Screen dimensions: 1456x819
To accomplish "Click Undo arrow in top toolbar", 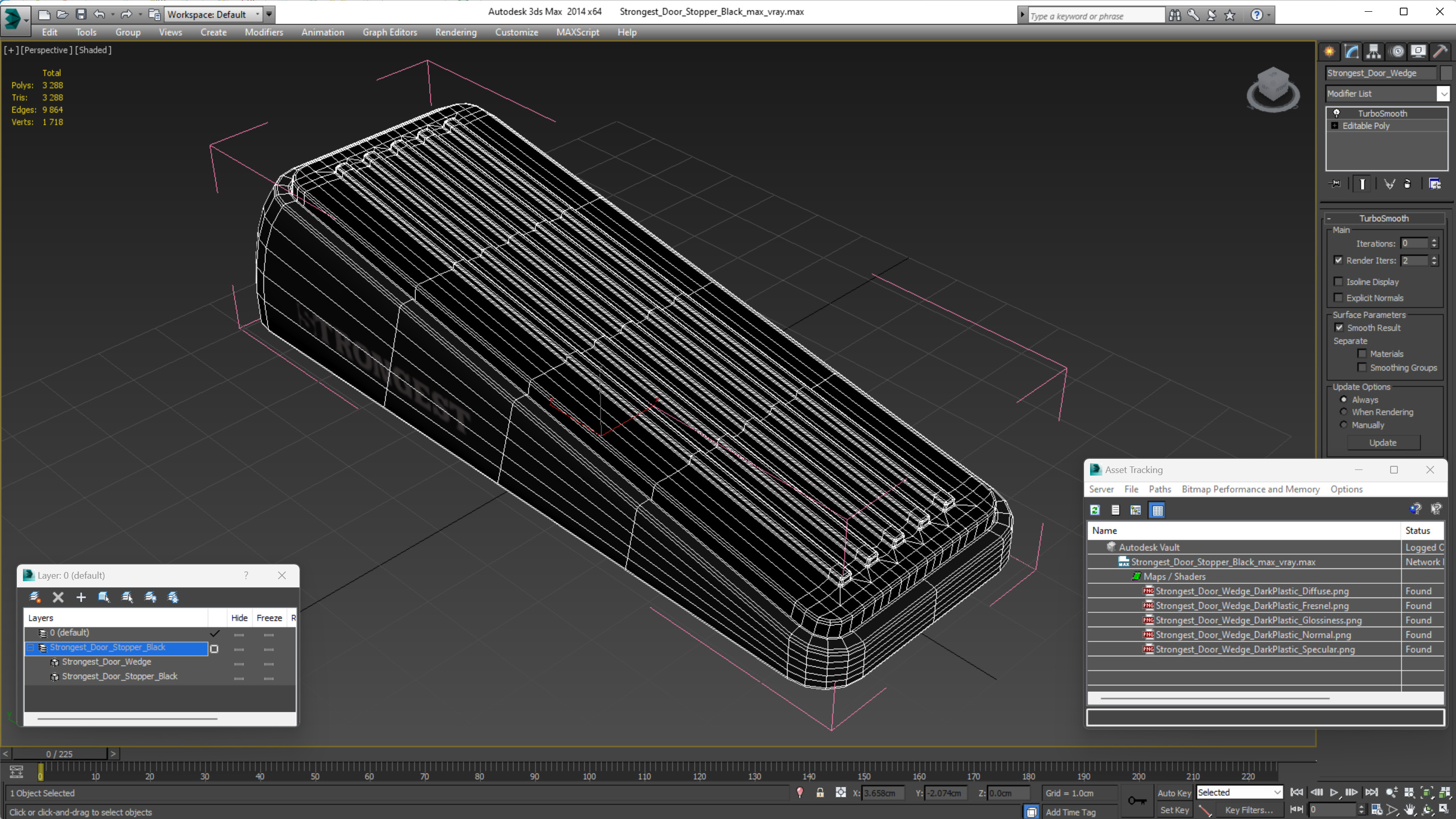I will (x=100, y=14).
